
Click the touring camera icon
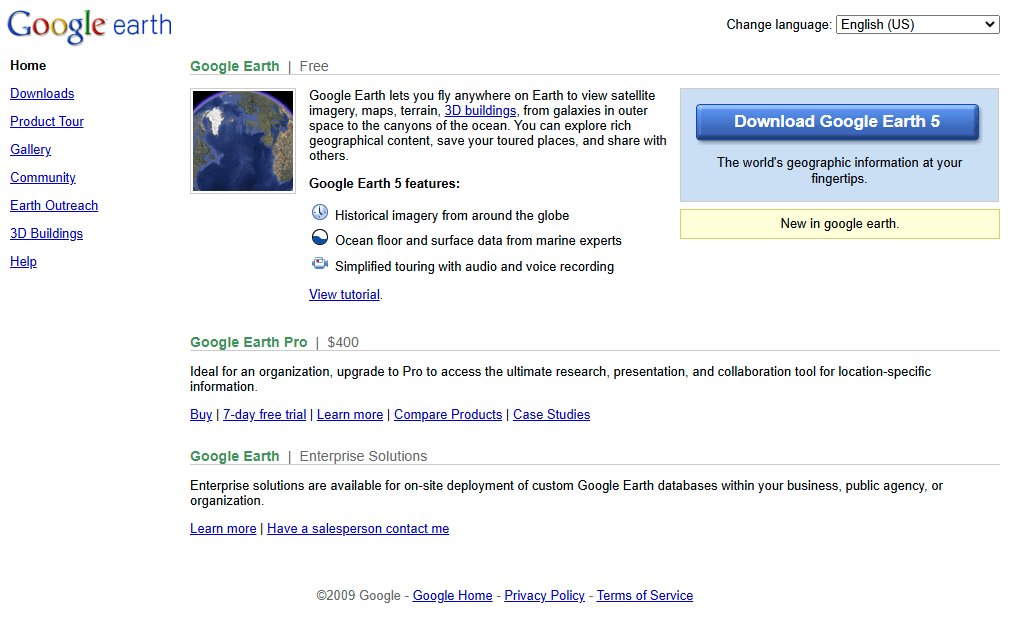320,263
